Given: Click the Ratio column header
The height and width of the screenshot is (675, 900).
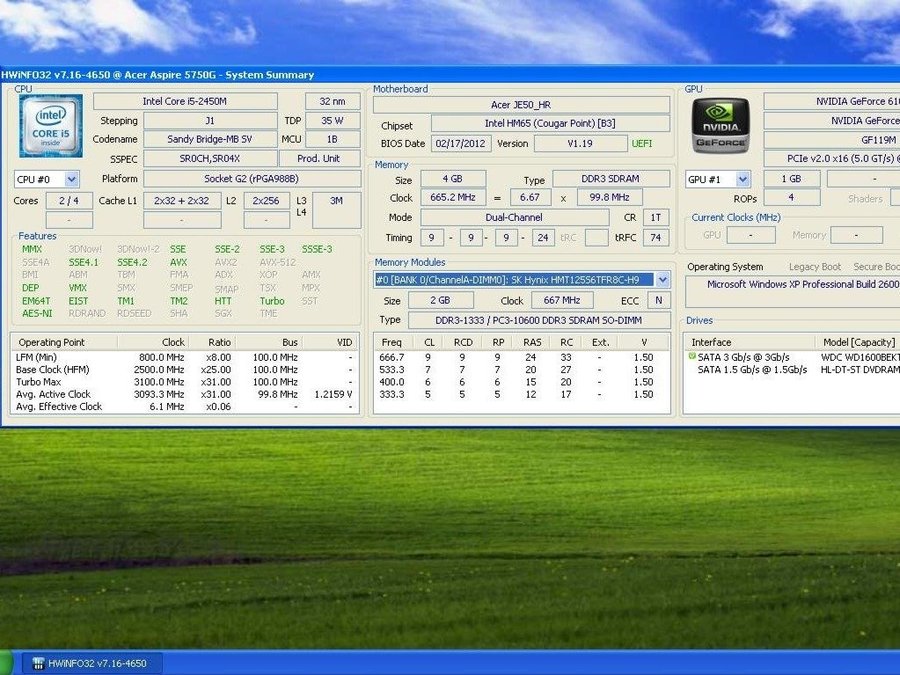Looking at the screenshot, I should coord(209,342).
